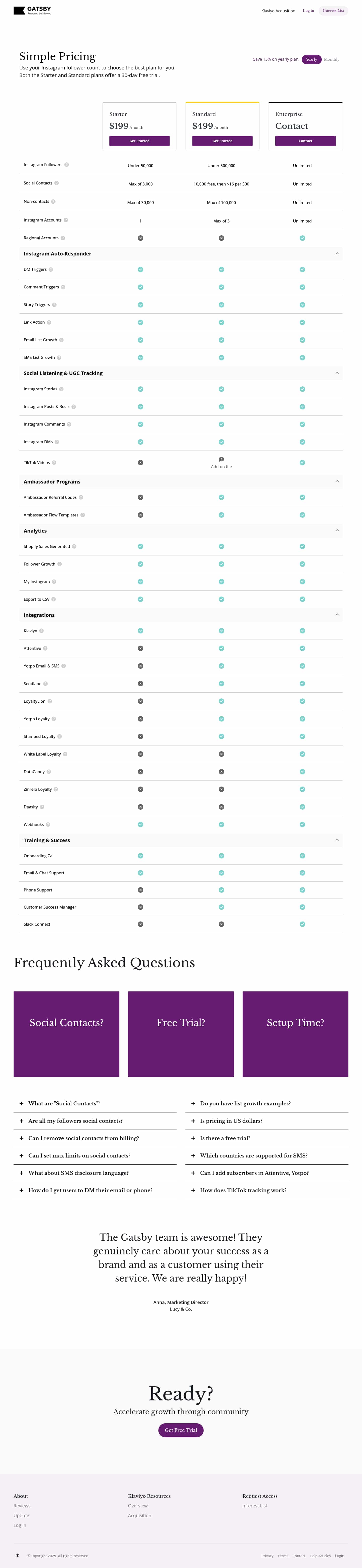Switch billing to Yearly
The height and width of the screenshot is (1568, 362).
coord(311,60)
